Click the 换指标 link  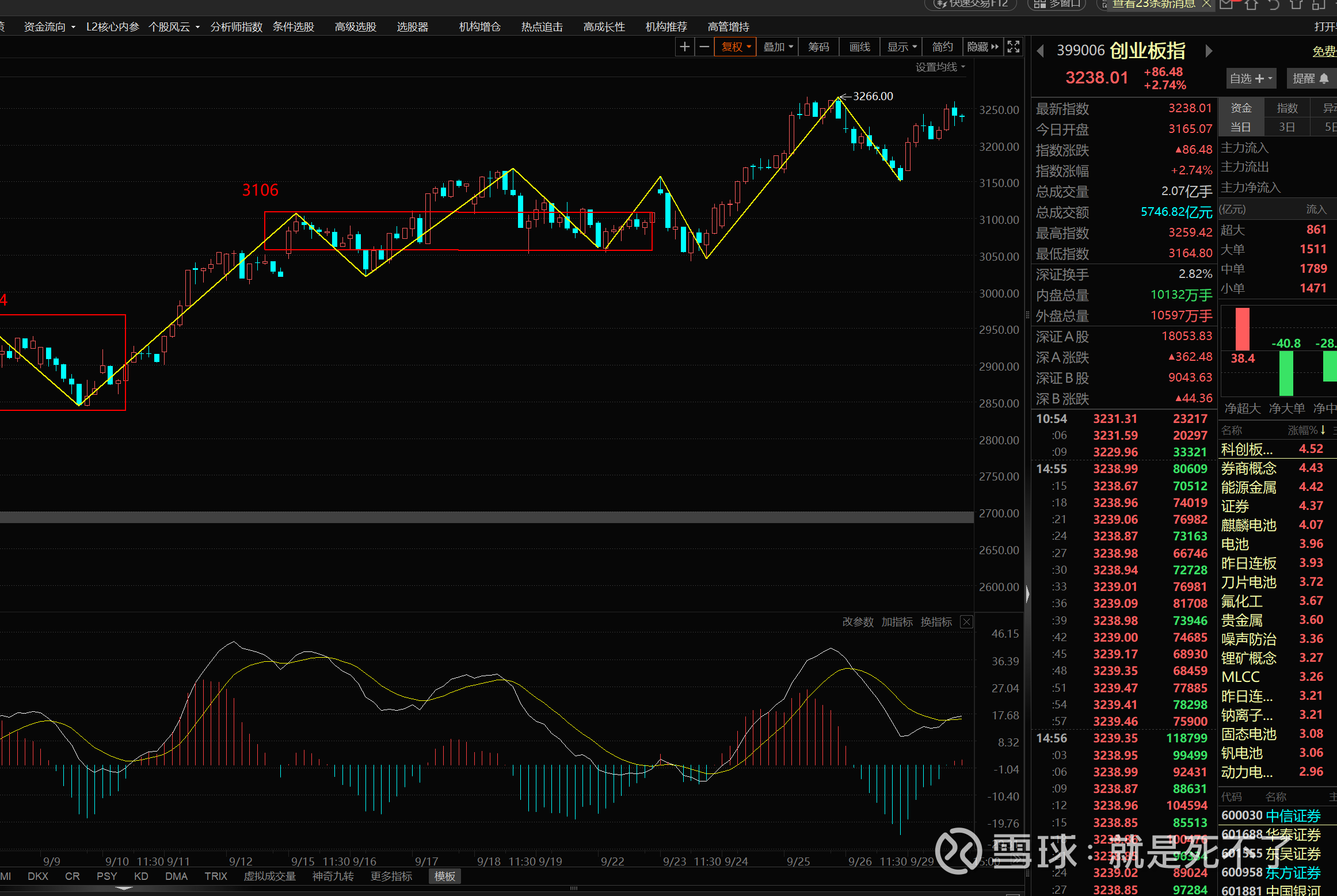(936, 622)
